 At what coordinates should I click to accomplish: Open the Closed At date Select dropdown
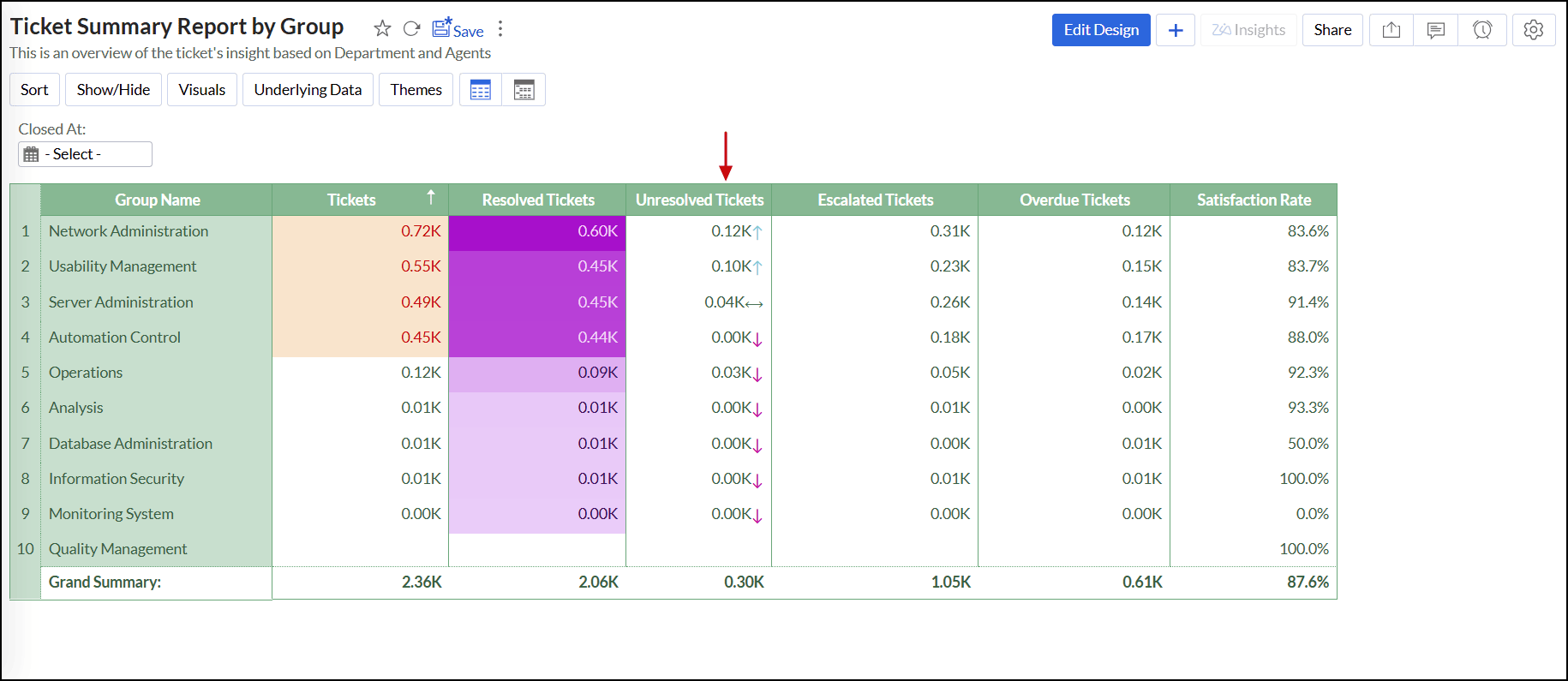[85, 154]
